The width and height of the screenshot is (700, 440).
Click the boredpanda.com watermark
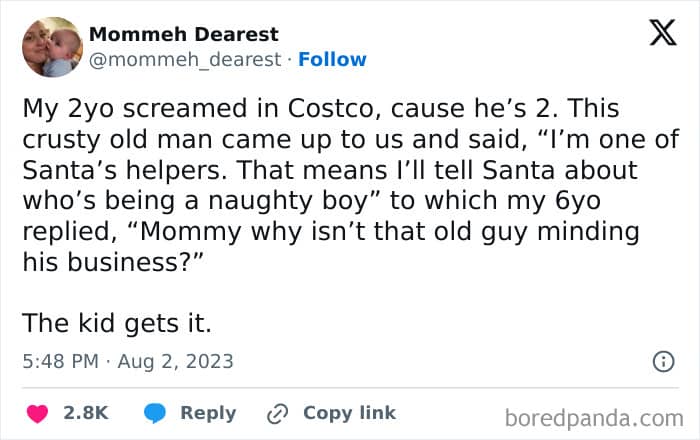click(x=594, y=416)
